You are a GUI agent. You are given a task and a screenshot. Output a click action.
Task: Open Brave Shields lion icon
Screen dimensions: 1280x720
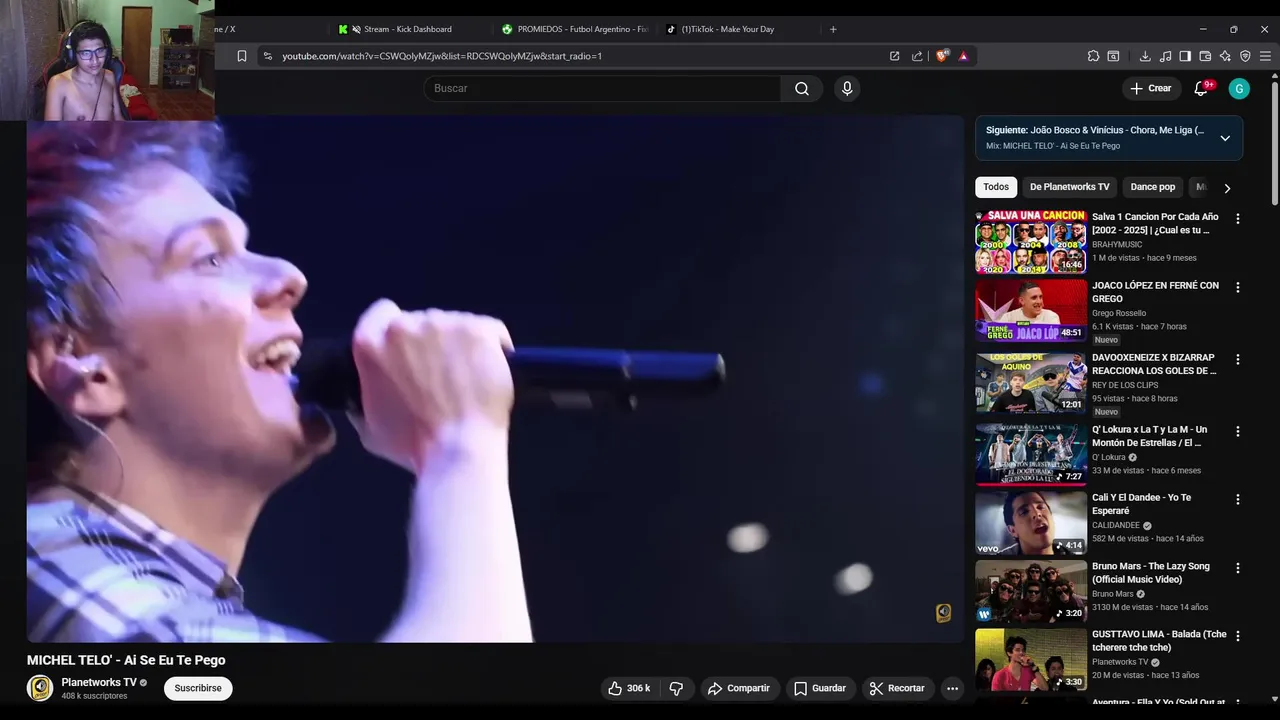pyautogui.click(x=942, y=56)
